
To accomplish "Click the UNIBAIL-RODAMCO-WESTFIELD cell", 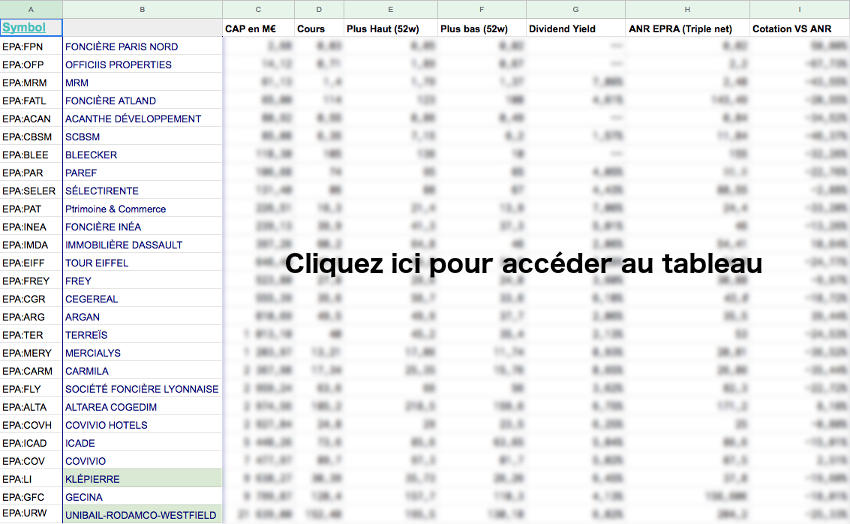I will coord(140,515).
